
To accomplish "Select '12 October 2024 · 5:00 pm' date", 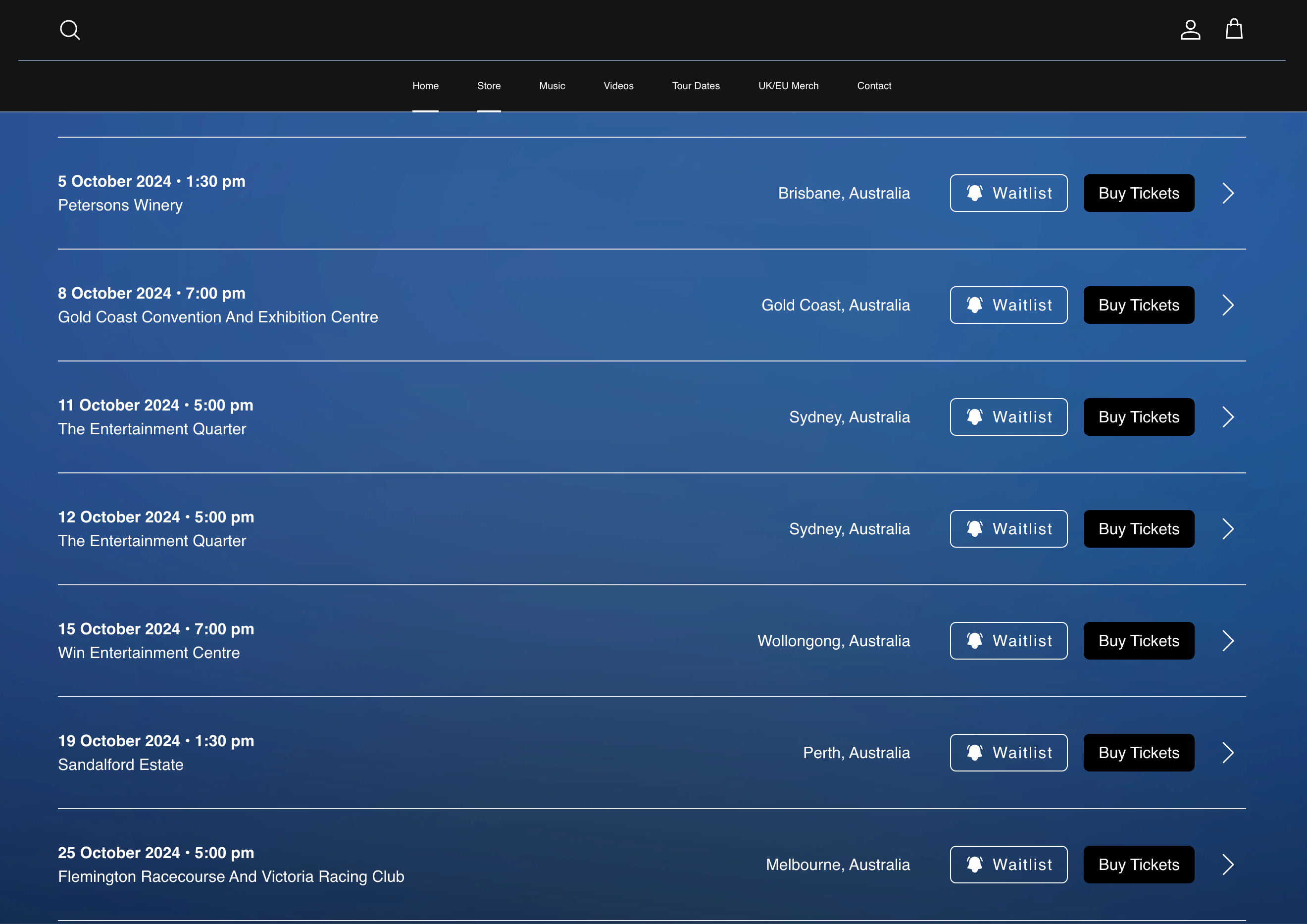I will [x=156, y=517].
